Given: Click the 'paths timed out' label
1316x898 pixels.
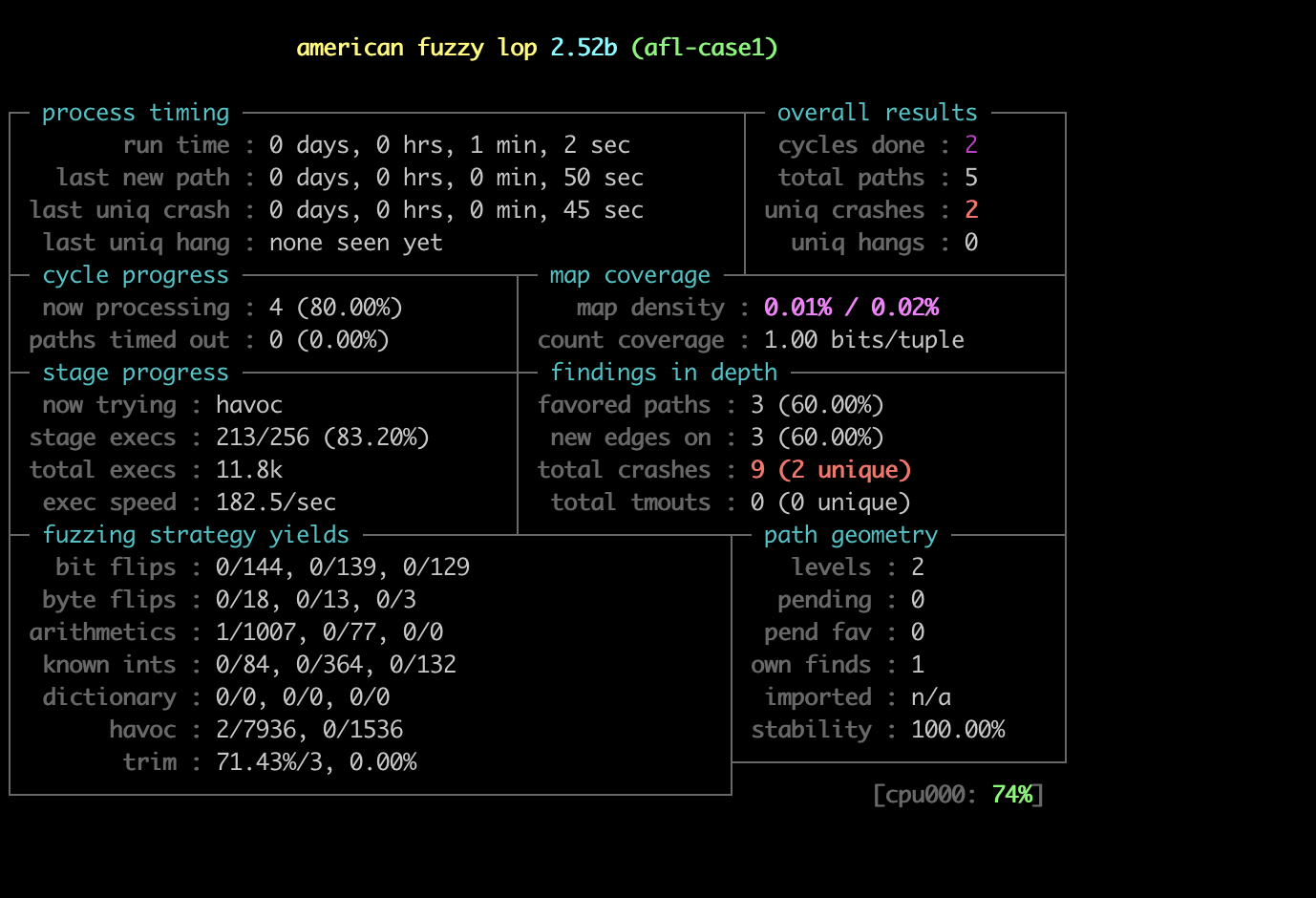Looking at the screenshot, I should click(x=129, y=340).
